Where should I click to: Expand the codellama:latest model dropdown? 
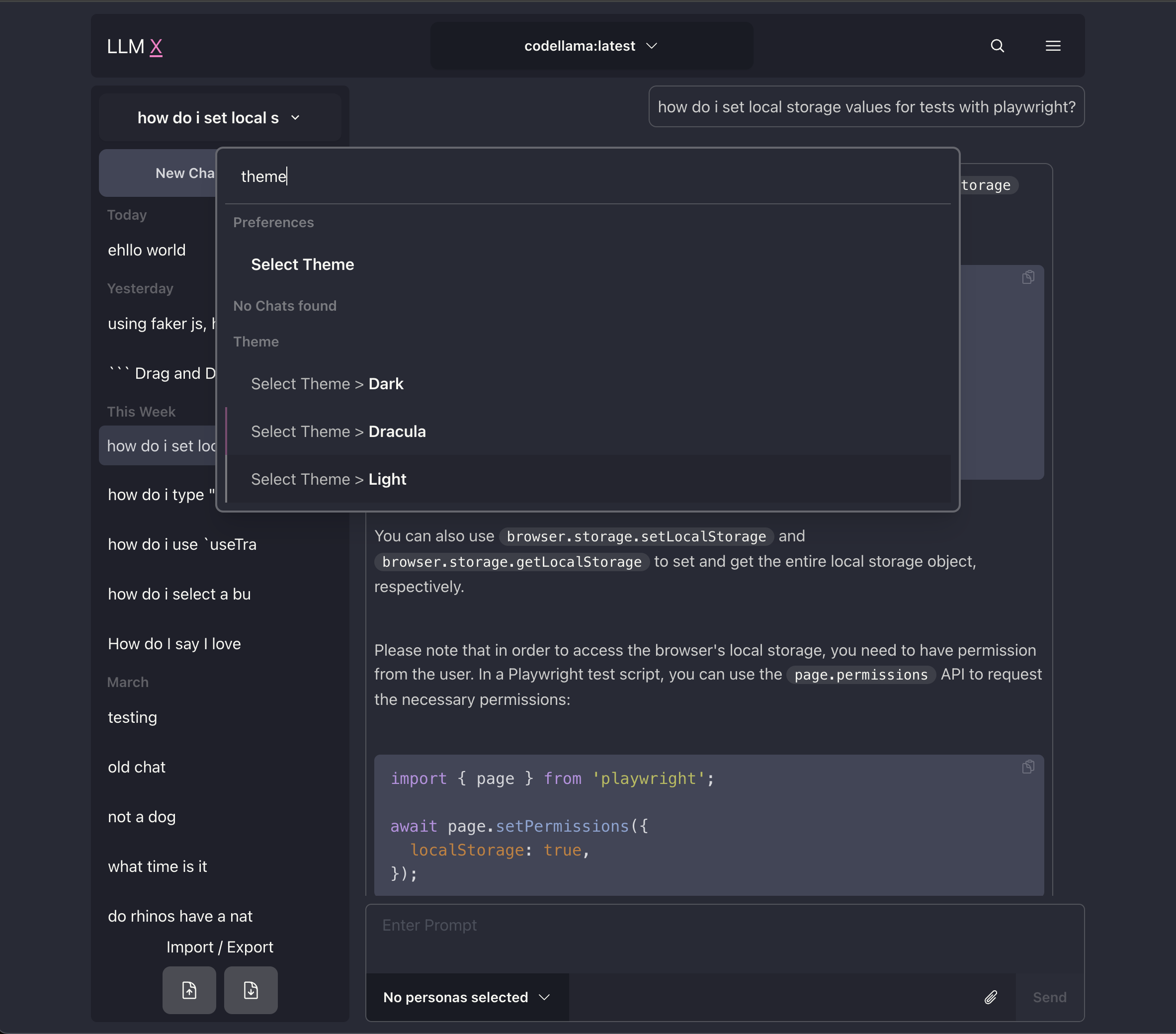(x=592, y=45)
